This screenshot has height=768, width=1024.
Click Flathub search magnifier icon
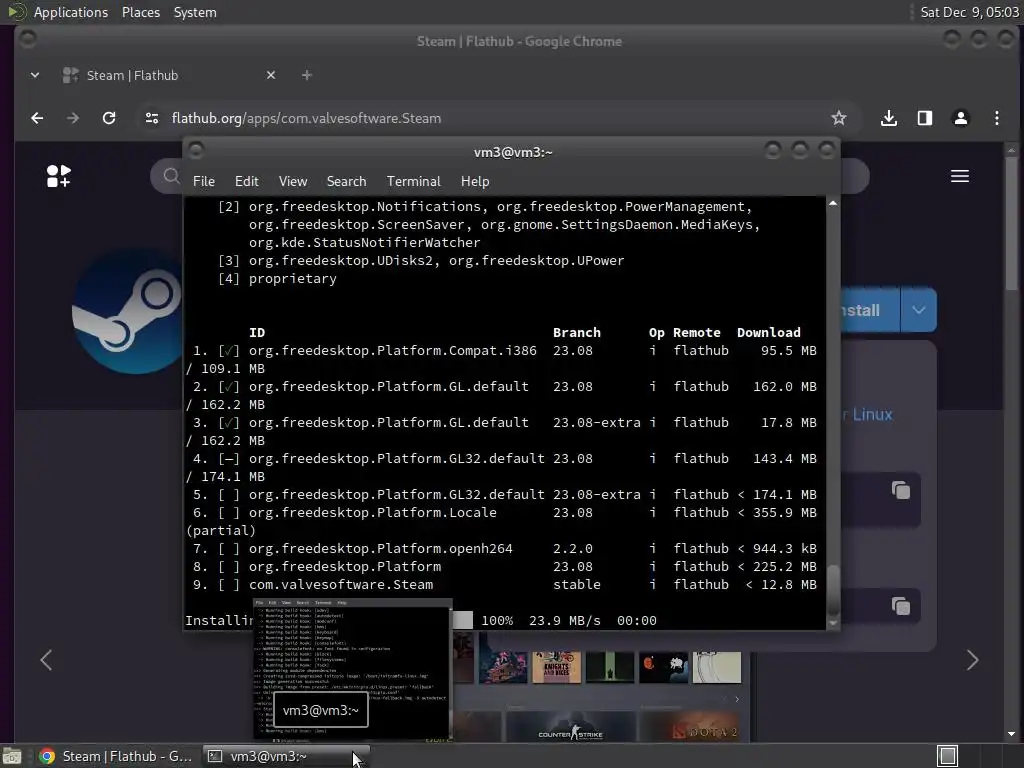[x=171, y=176]
